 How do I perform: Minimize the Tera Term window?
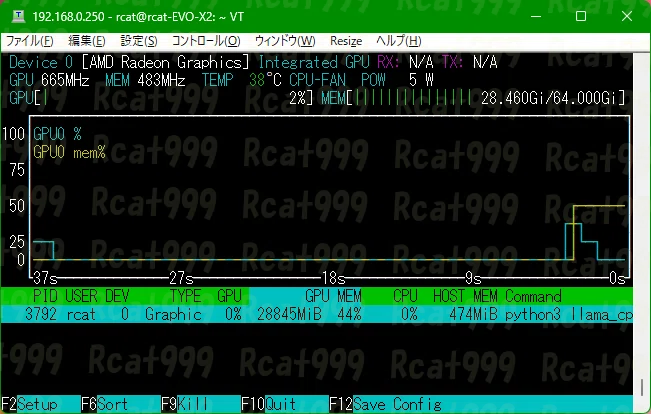pyautogui.click(x=536, y=17)
